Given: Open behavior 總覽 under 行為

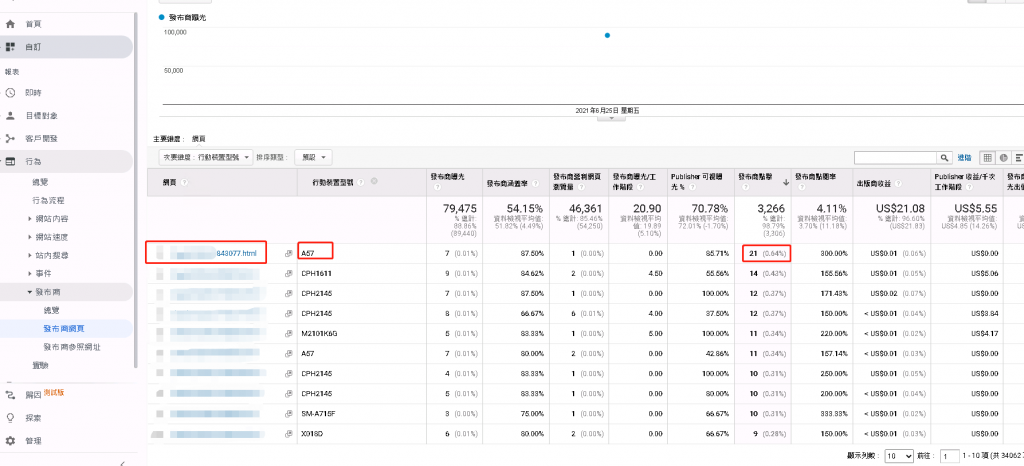Looking at the screenshot, I should [x=40, y=182].
